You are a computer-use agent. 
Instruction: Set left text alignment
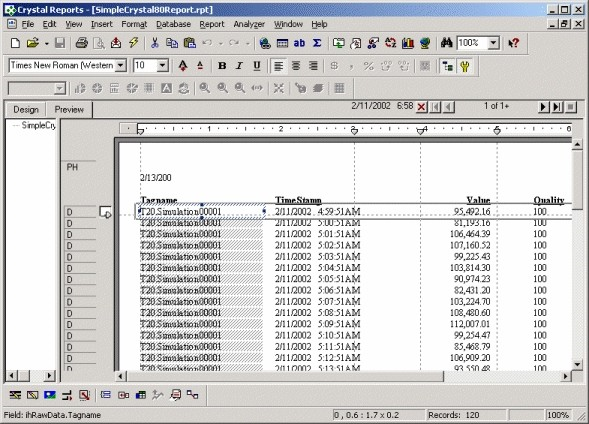tap(278, 66)
